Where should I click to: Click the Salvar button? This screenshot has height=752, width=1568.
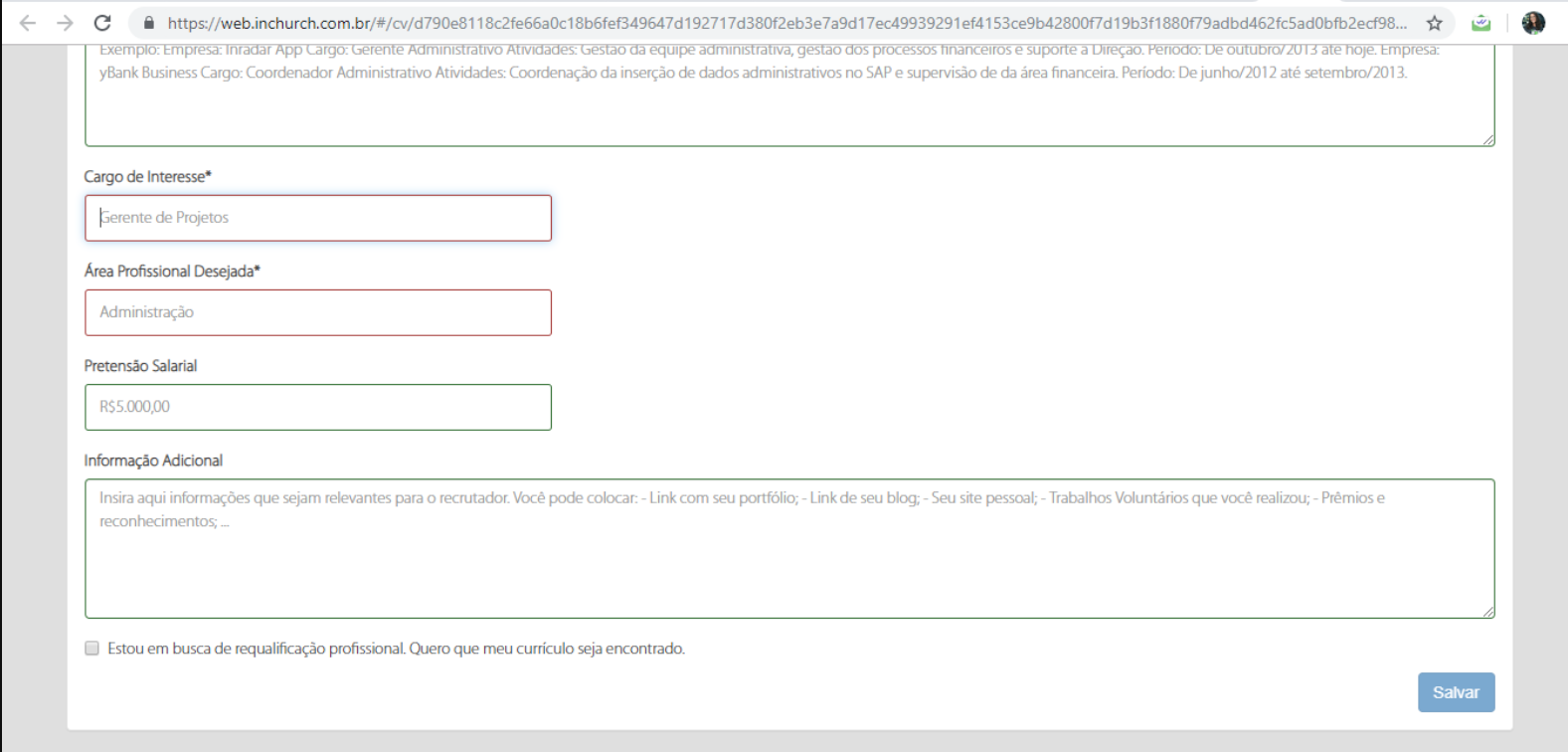[x=1456, y=692]
